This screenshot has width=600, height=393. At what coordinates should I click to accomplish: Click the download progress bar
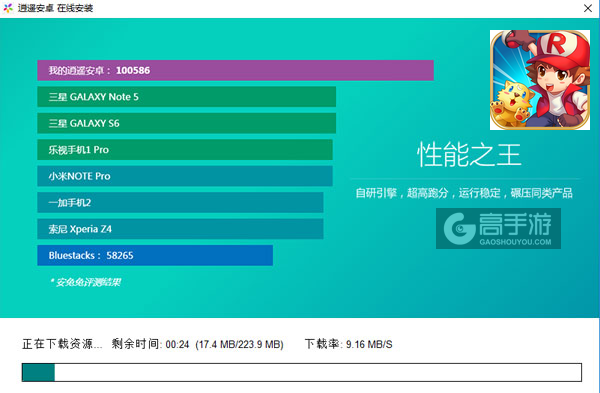[x=302, y=372]
